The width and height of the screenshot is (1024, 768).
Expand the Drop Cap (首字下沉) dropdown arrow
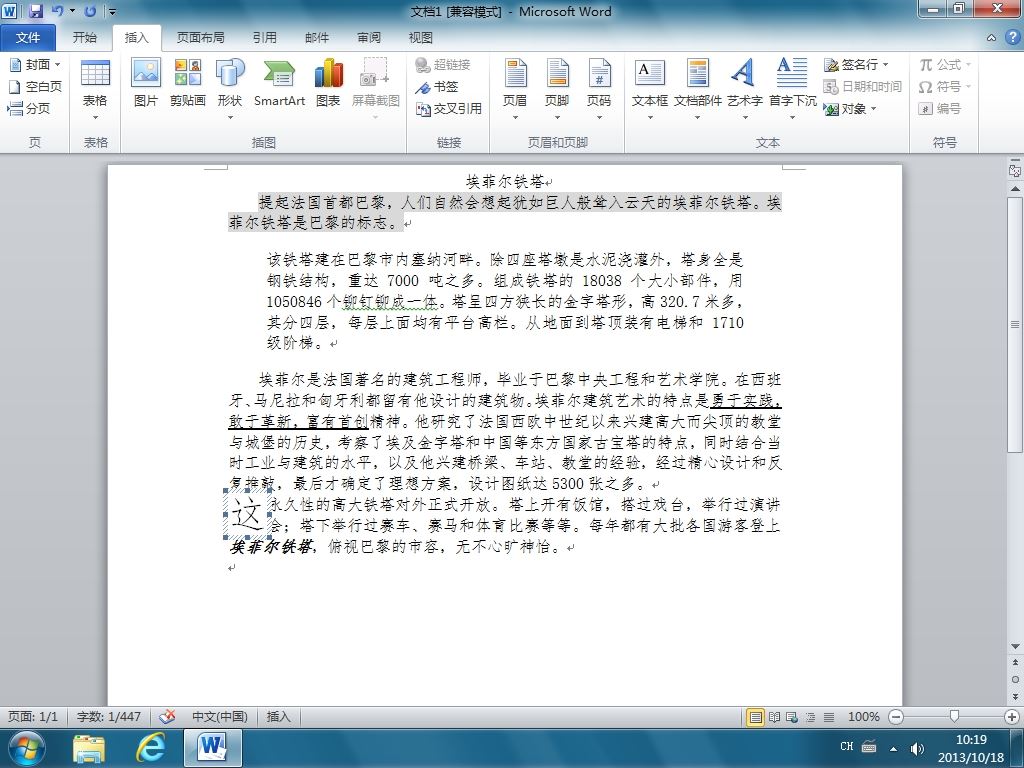(792, 118)
